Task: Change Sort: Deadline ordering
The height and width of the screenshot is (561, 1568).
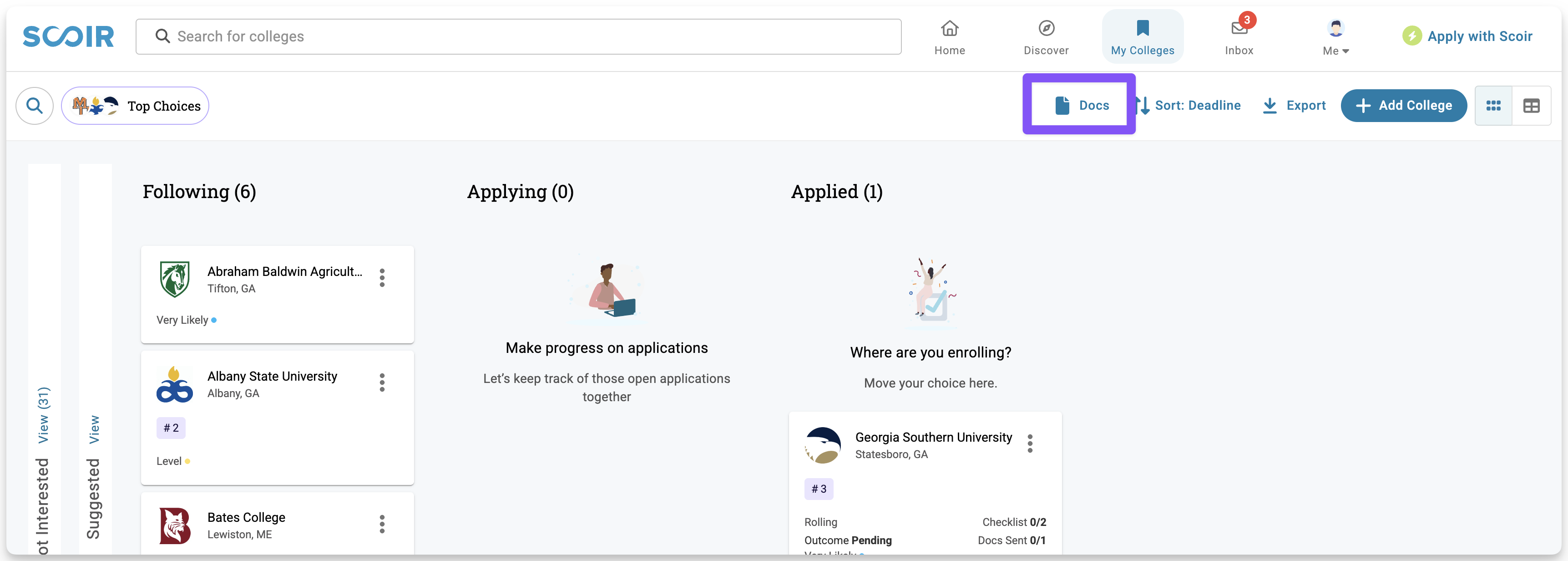Action: (1188, 105)
